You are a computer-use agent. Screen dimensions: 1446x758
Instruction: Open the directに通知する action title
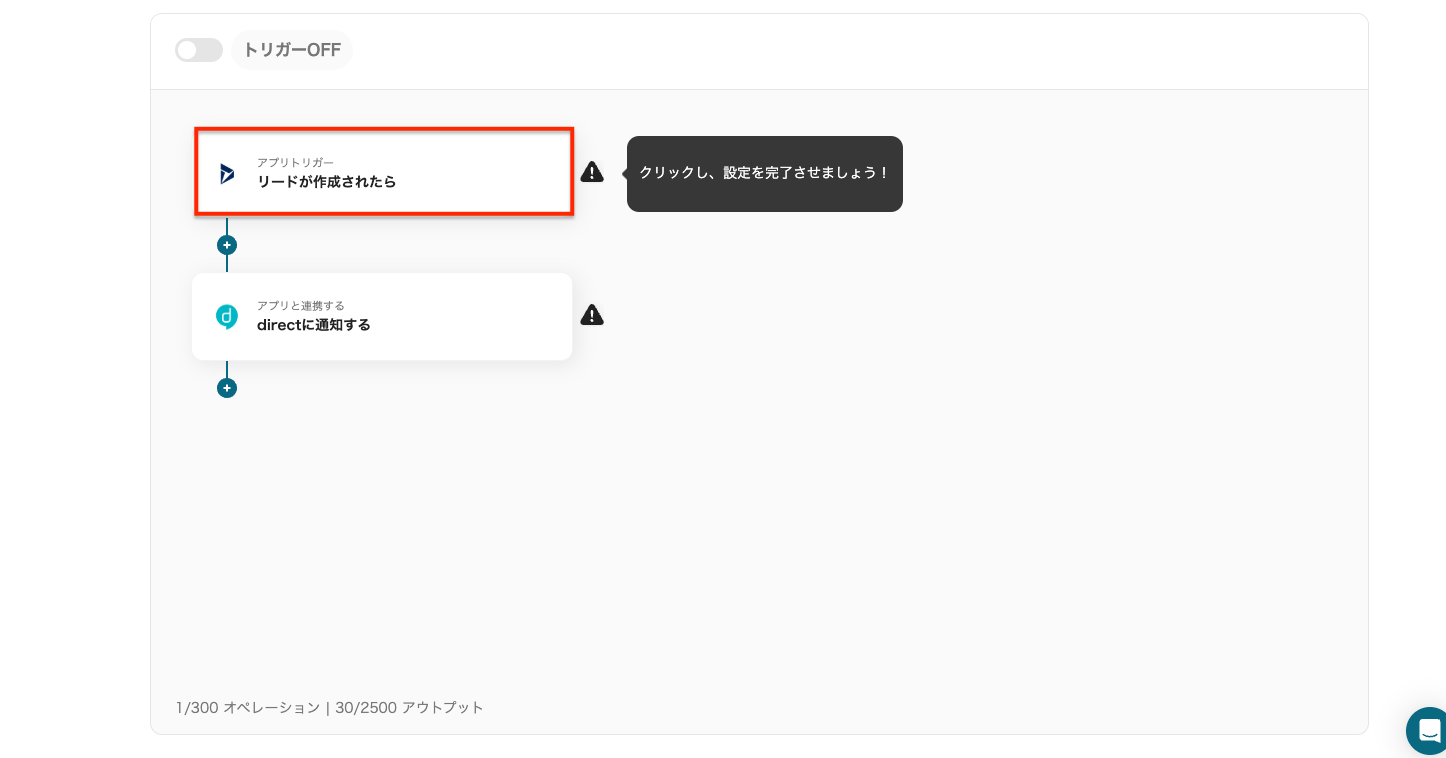[313, 325]
